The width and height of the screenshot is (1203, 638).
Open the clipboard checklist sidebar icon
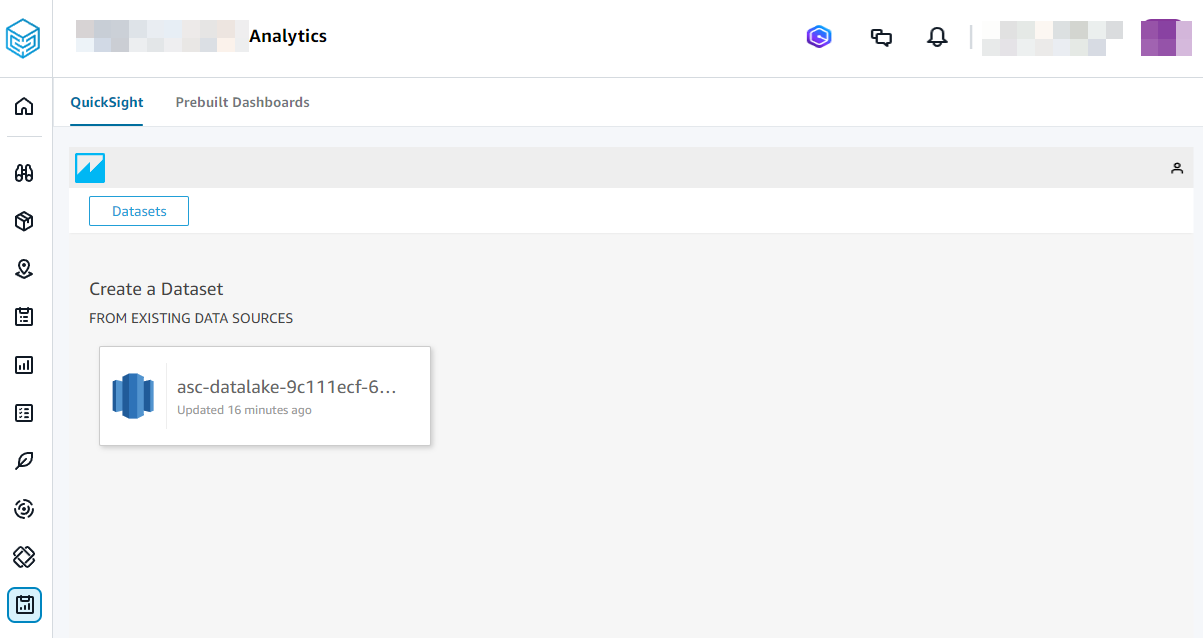click(x=24, y=317)
